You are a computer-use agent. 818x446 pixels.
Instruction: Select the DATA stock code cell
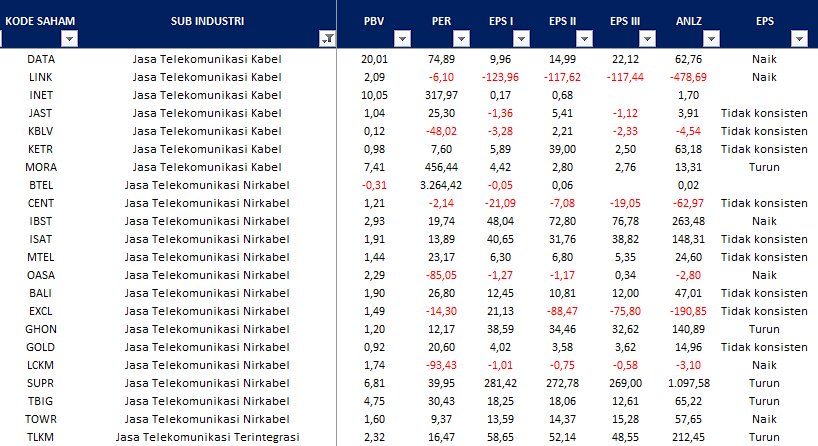(41, 59)
